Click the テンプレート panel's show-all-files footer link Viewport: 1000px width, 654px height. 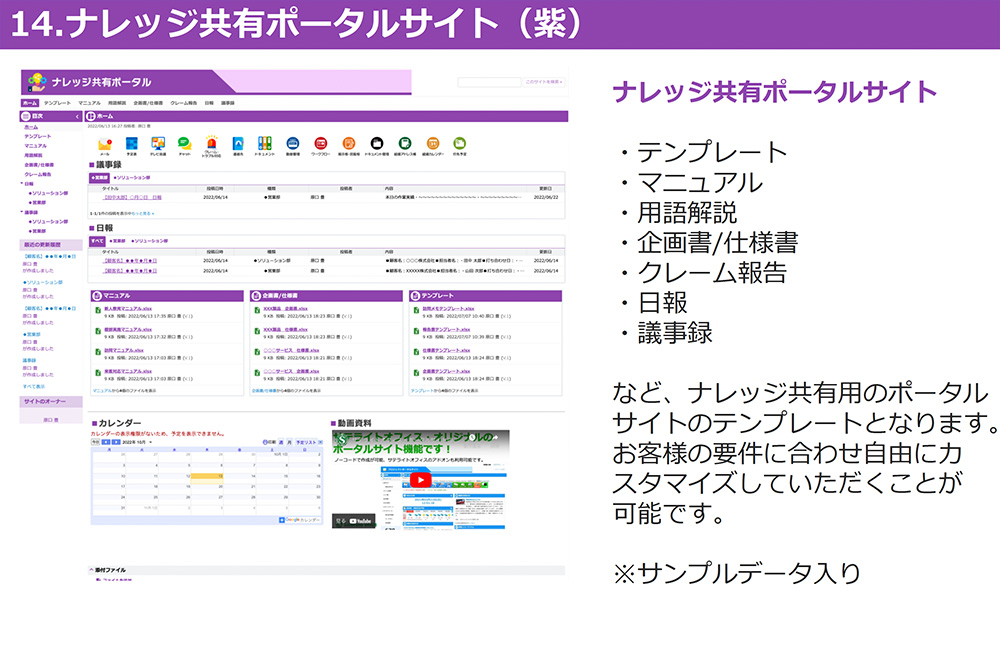pos(445,390)
